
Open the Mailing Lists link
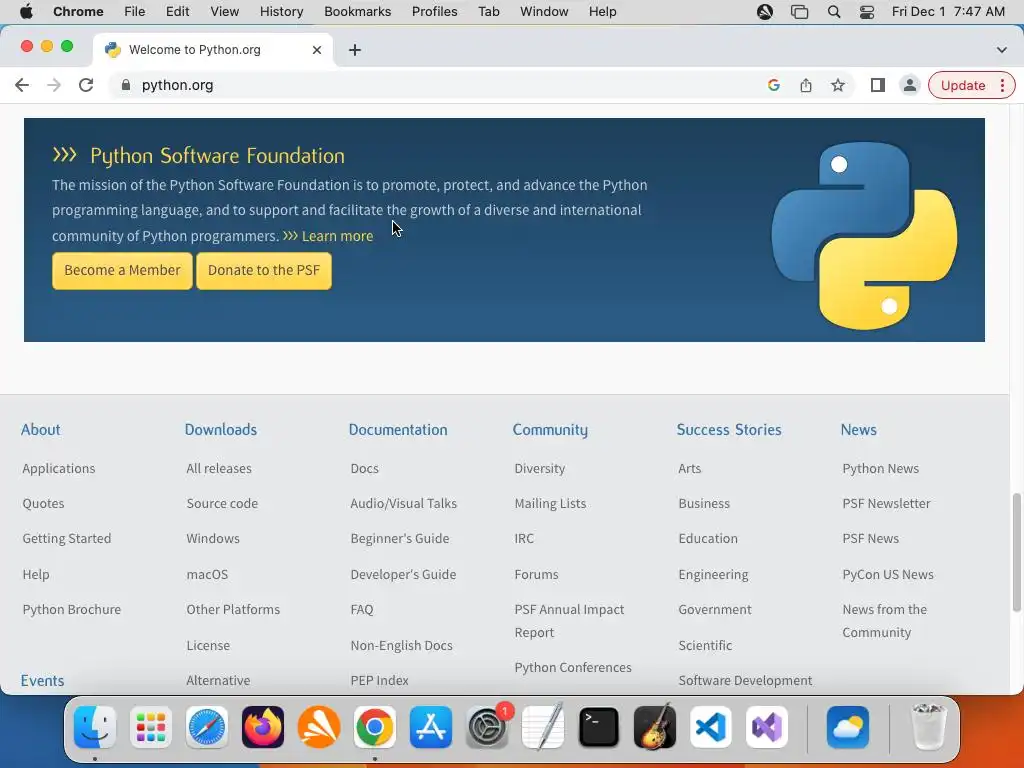[x=550, y=504]
